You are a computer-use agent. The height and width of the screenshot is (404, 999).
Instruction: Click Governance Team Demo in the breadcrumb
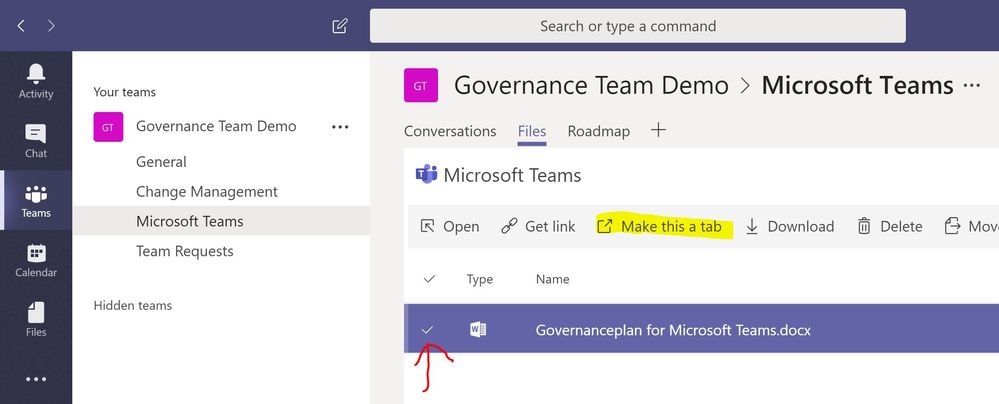[591, 85]
